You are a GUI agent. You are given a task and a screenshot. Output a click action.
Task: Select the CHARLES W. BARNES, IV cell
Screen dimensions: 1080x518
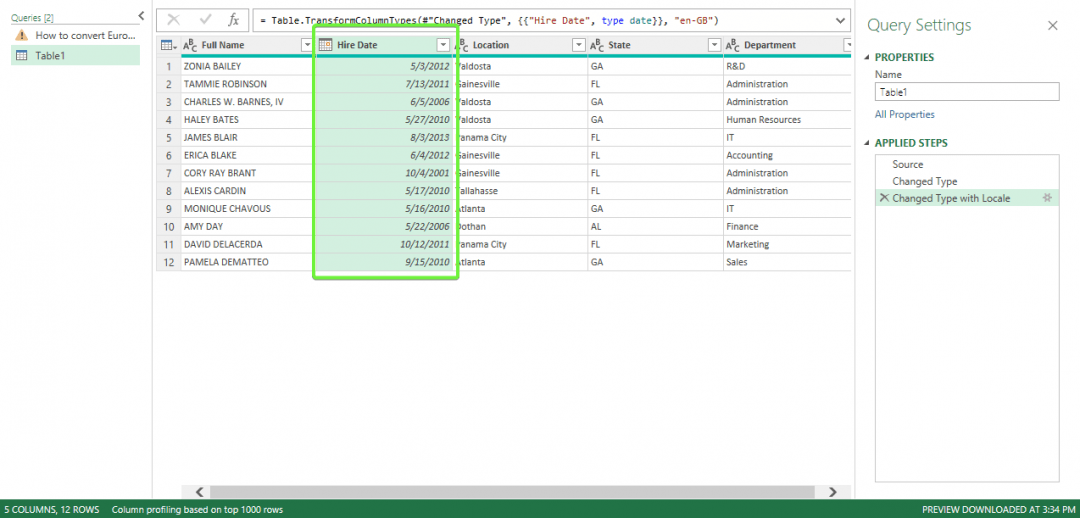(248, 102)
